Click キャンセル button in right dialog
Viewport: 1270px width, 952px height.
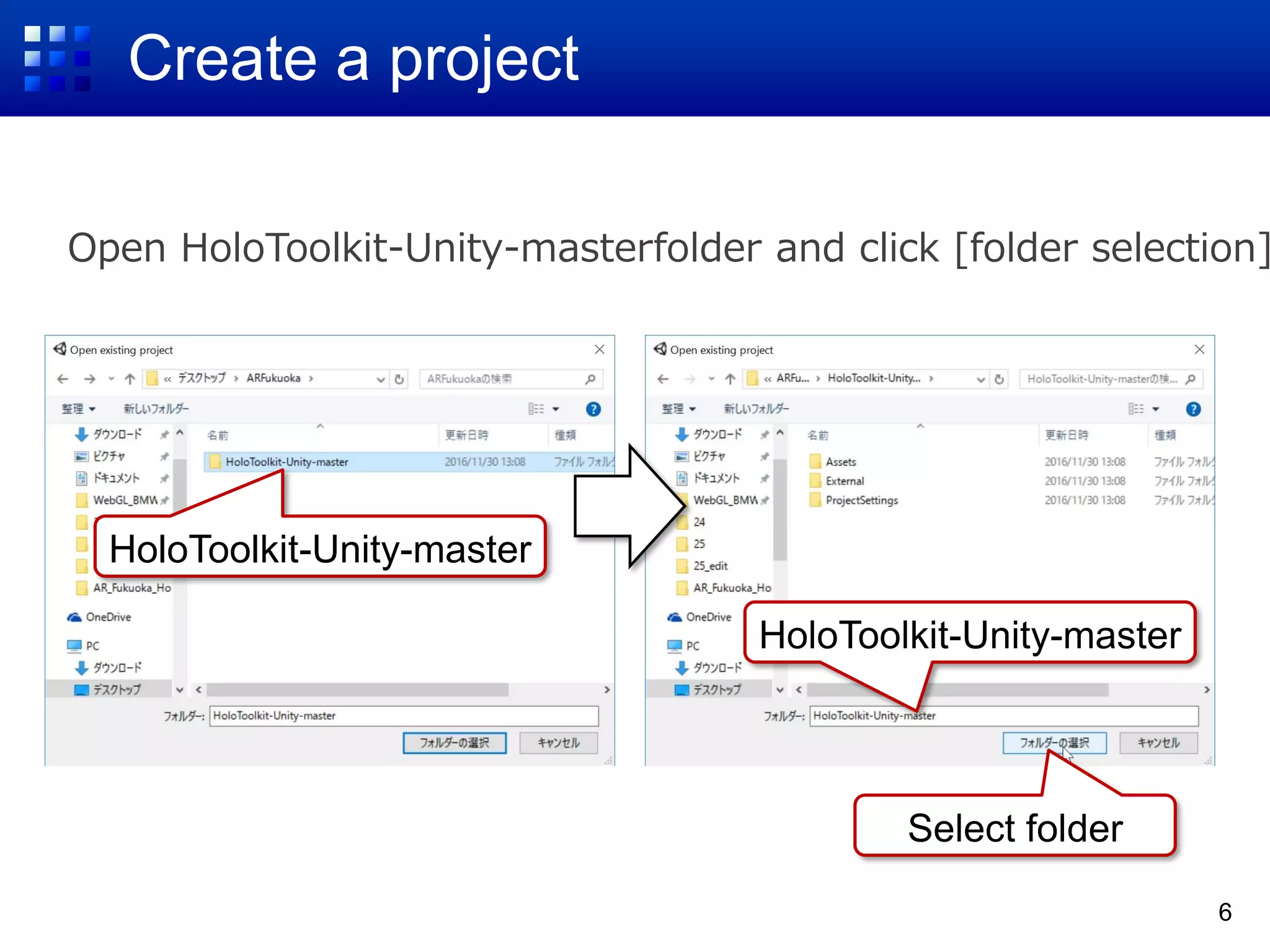(1158, 743)
